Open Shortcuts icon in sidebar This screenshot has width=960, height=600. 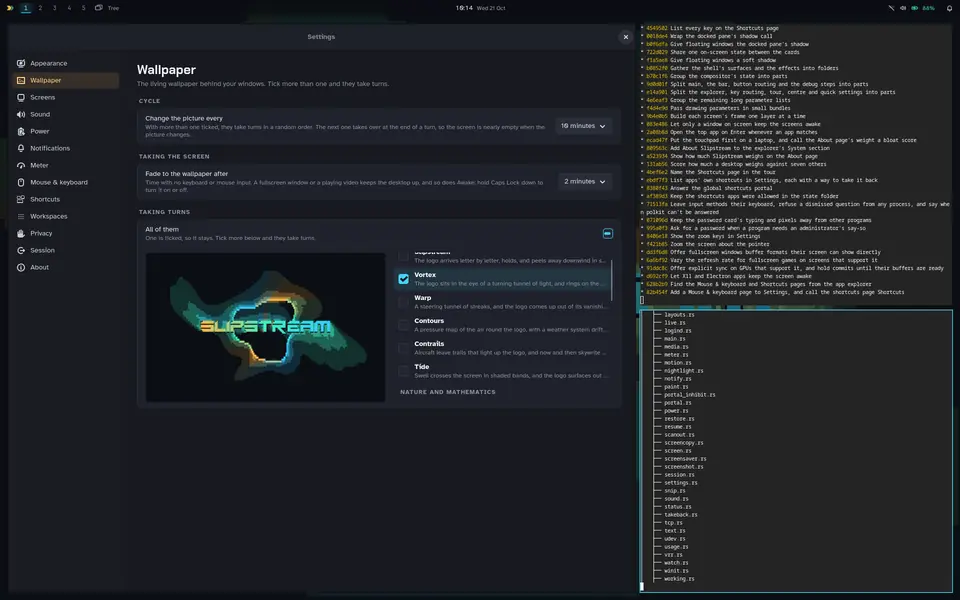click(x=21, y=199)
